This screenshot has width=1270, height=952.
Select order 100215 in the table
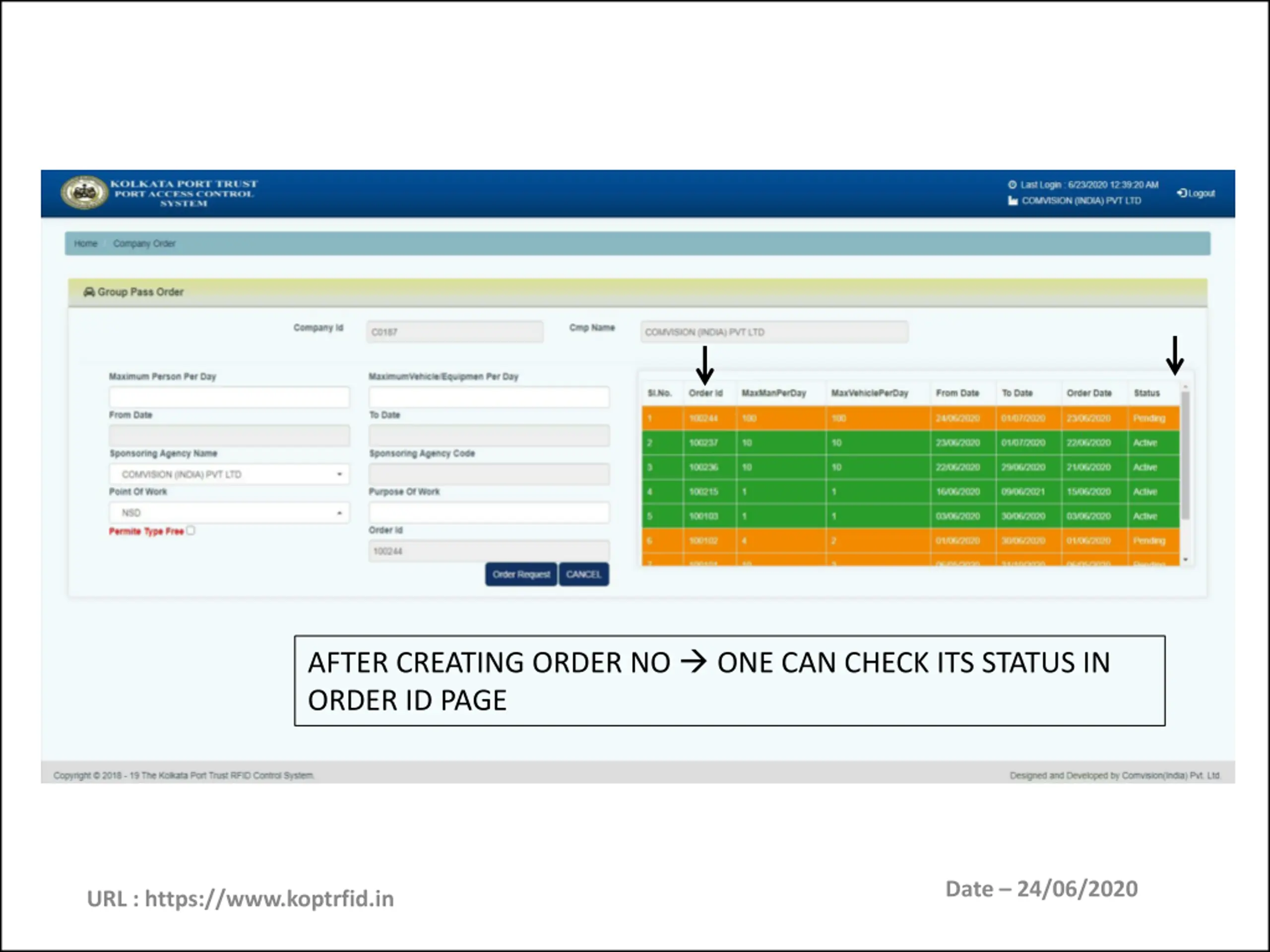[911, 492]
